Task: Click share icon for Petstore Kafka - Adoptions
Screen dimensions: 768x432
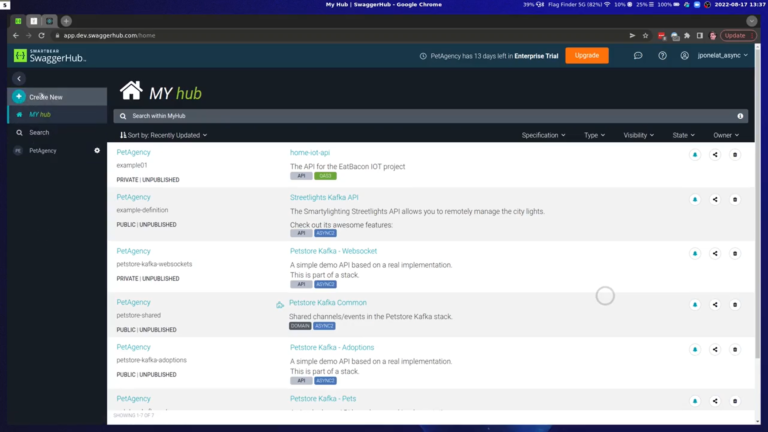Action: (715, 349)
